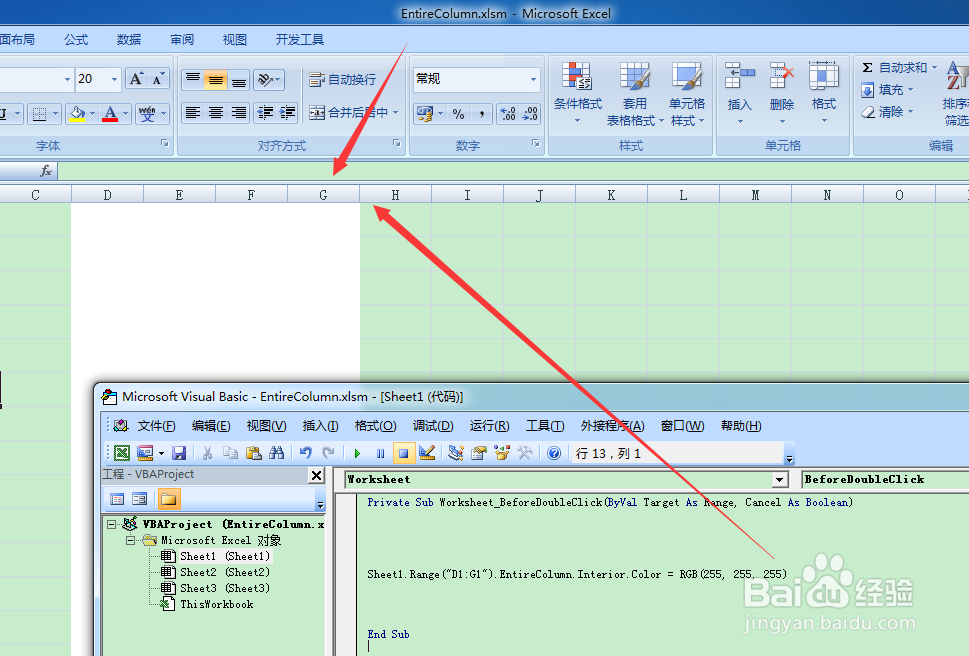Click View Object icon in project panel
This screenshot has height=656, width=969.
(140, 498)
